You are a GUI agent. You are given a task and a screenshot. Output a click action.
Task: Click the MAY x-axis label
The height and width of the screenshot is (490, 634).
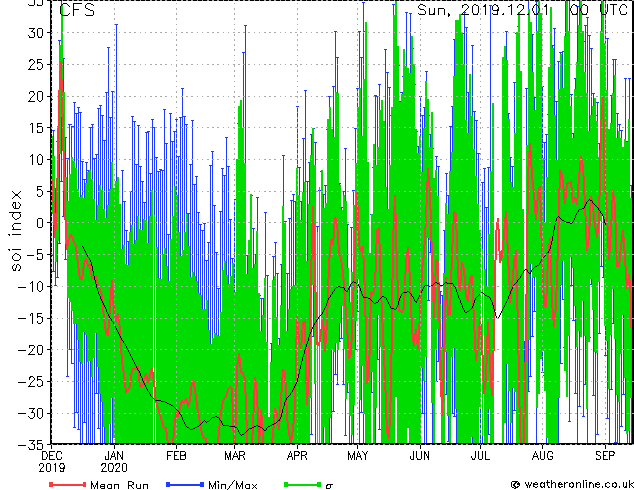tap(358, 456)
